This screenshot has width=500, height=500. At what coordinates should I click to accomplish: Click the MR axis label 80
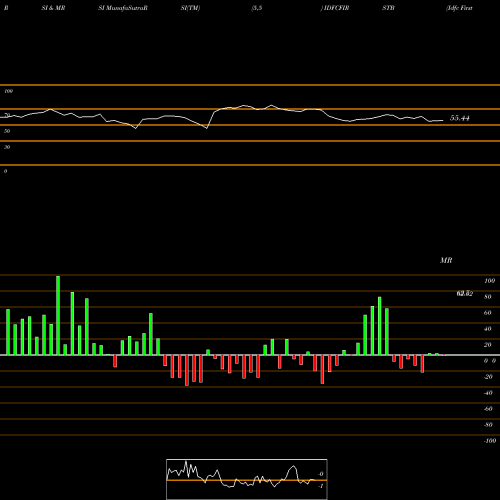click(488, 297)
